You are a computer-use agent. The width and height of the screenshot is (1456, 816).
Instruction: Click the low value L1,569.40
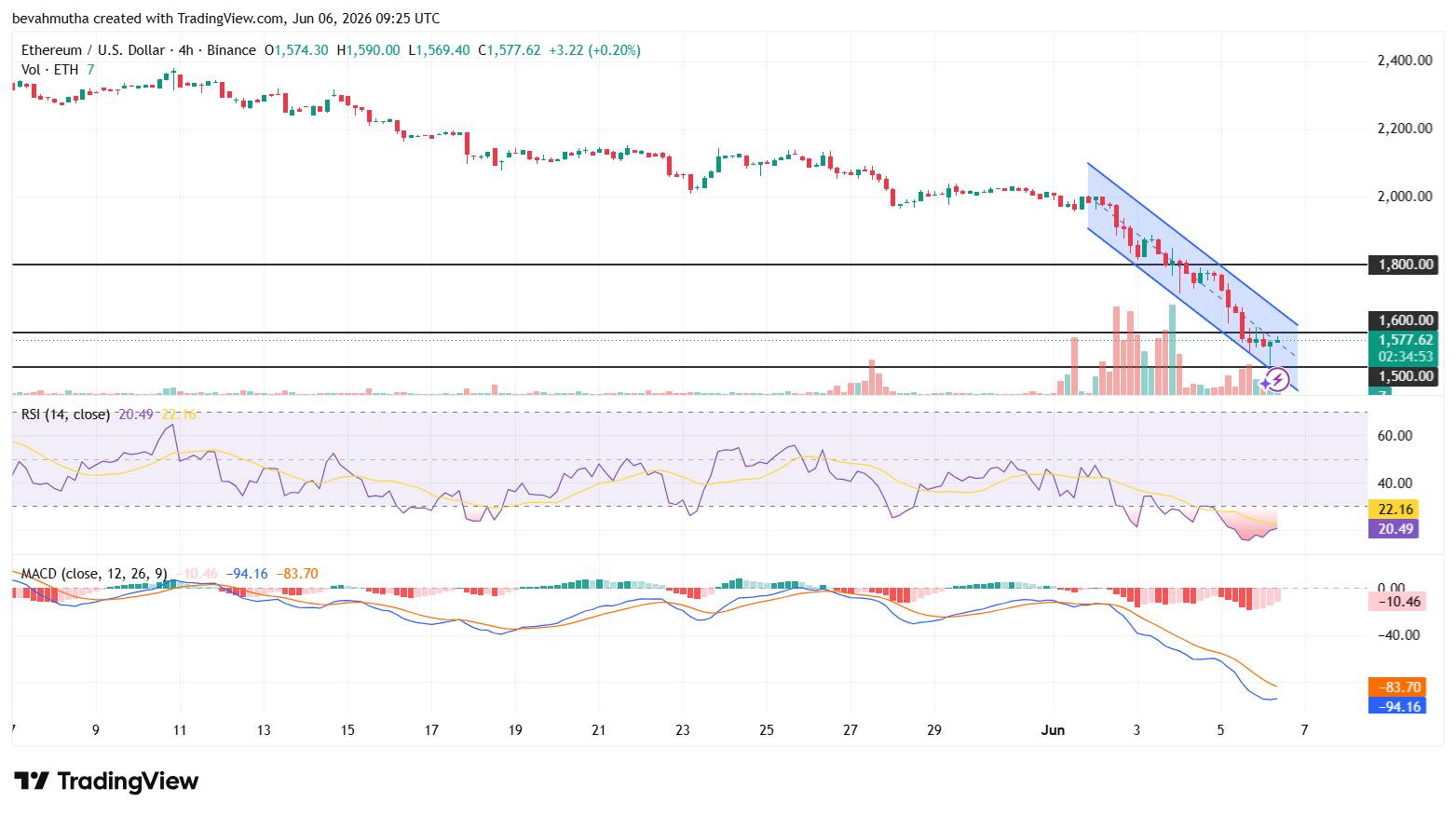click(439, 50)
